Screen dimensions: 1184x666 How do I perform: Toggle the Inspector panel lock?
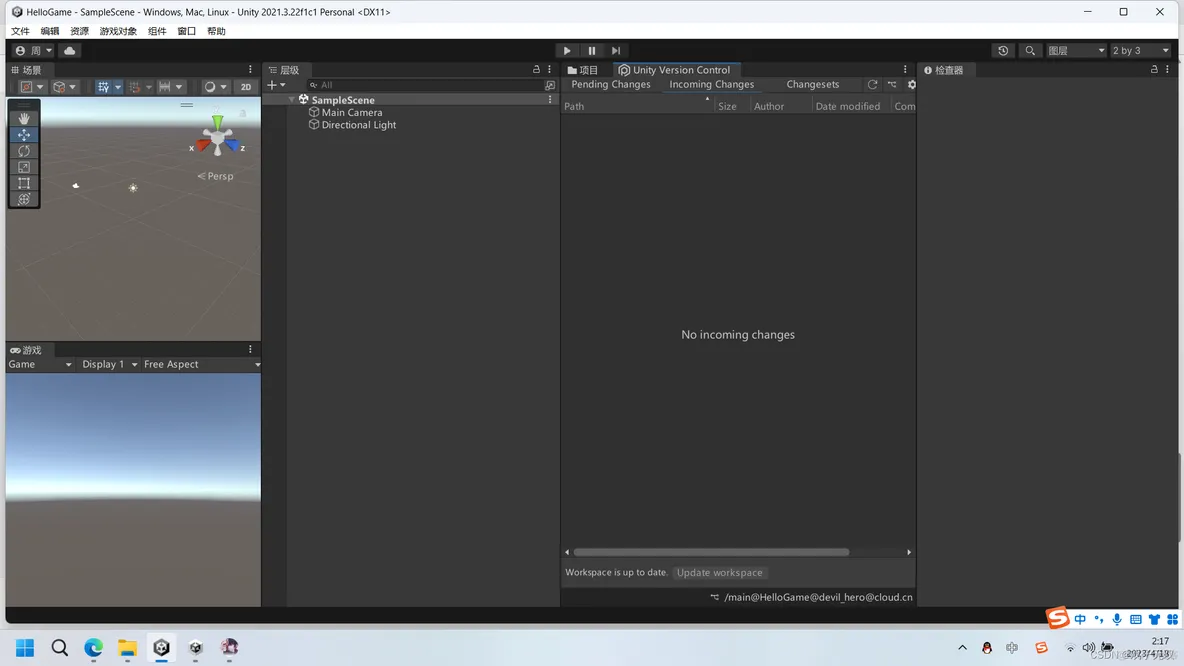click(1154, 69)
